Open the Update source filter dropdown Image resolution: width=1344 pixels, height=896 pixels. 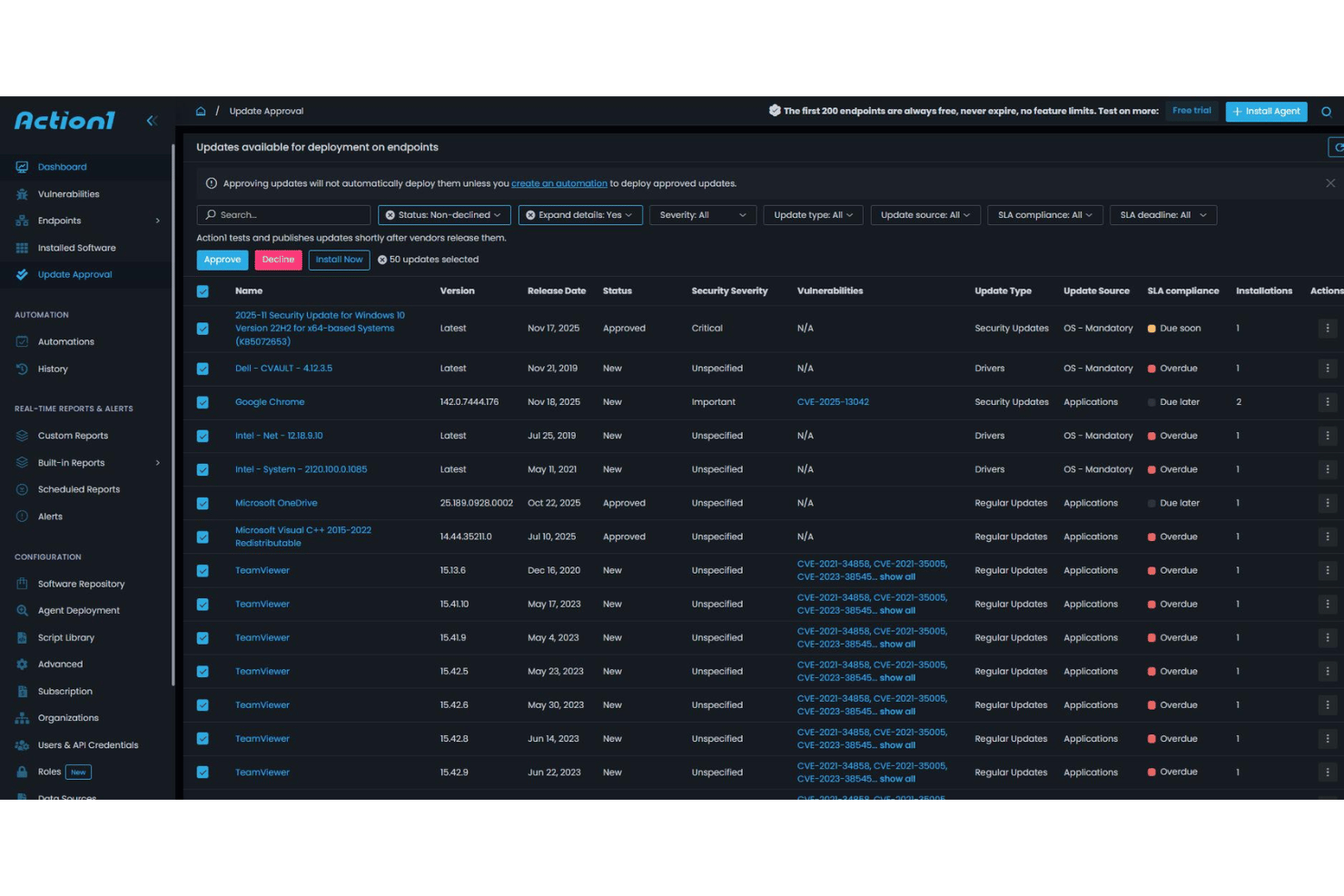[925, 215]
